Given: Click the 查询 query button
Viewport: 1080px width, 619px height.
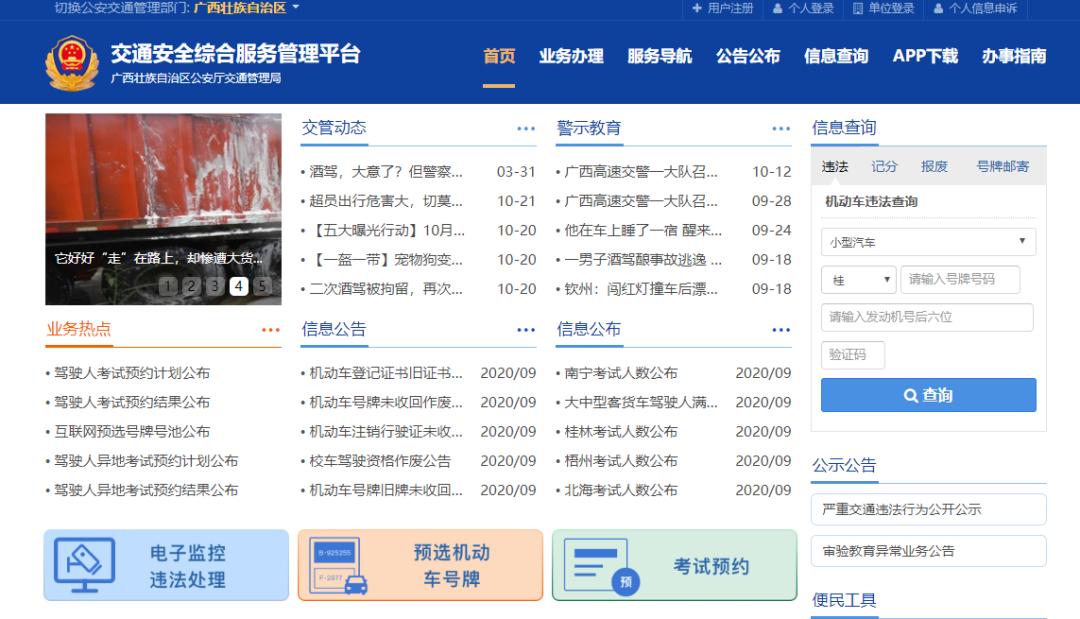Looking at the screenshot, I should (927, 394).
